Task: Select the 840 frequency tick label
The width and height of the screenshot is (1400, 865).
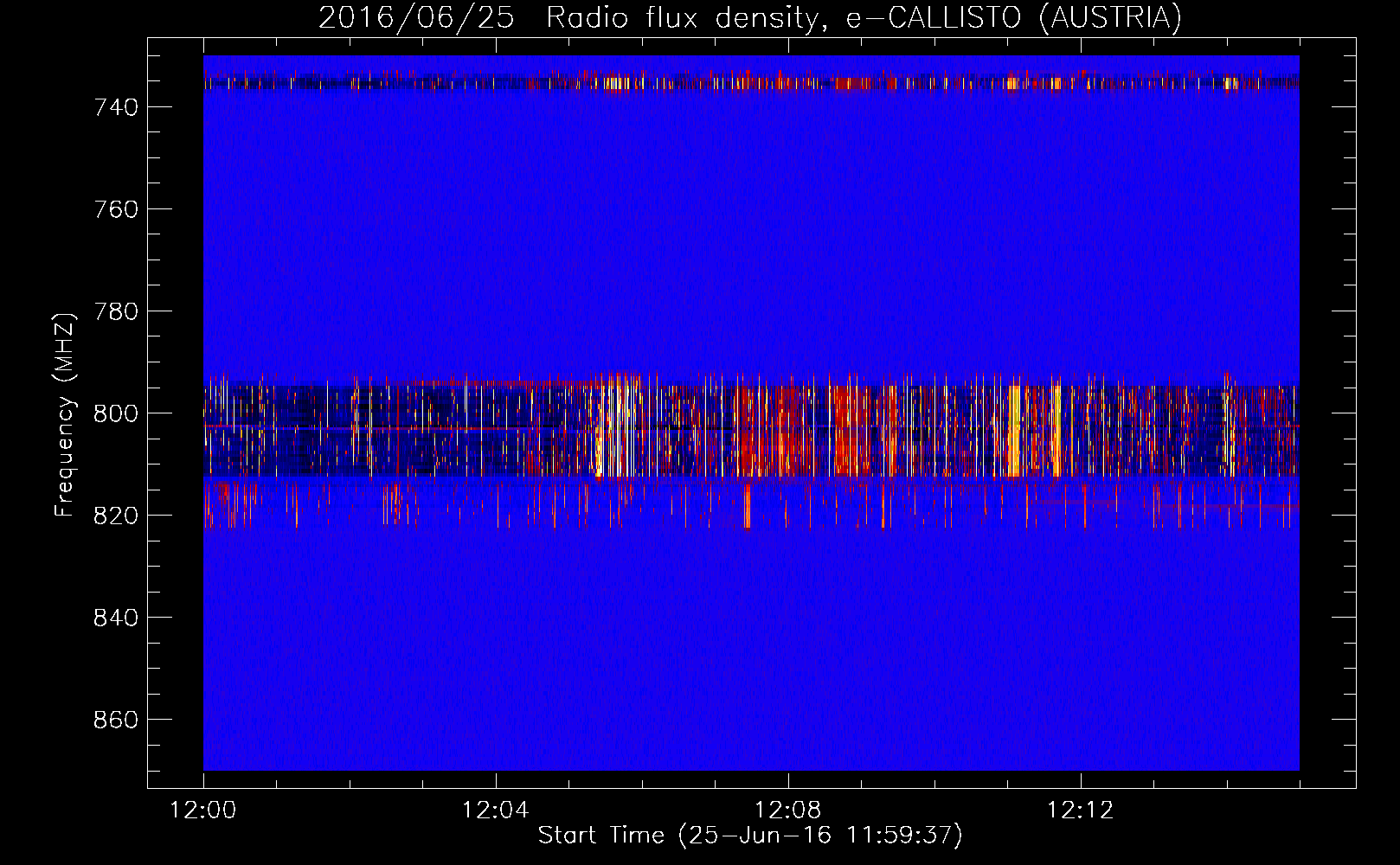Action: click(x=116, y=618)
